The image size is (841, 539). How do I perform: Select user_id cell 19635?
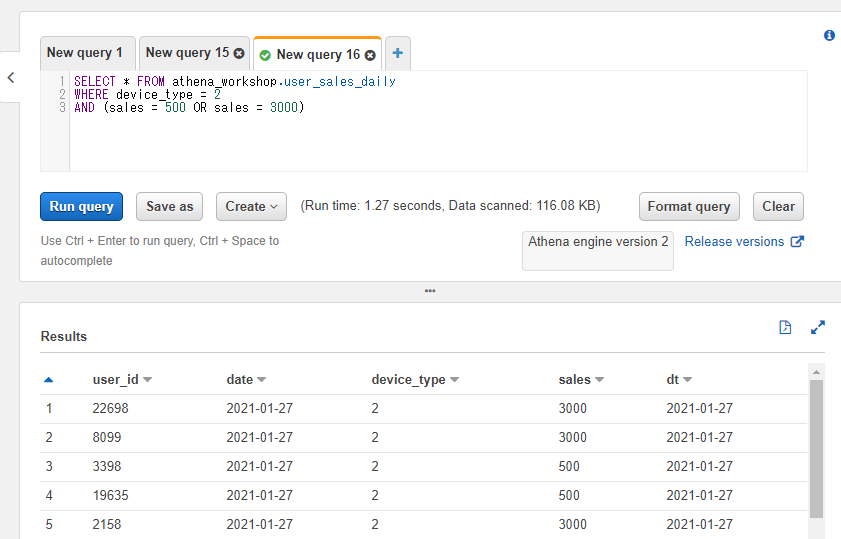110,495
